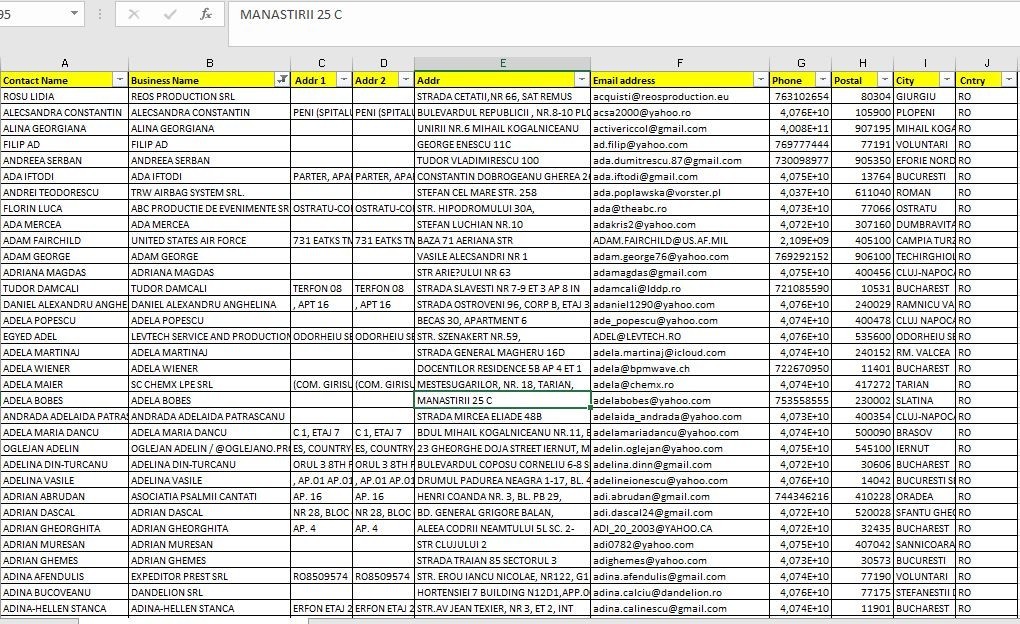Select cell EXPEDITOR PREST SRL
This screenshot has height=624, width=1020.
[209, 576]
